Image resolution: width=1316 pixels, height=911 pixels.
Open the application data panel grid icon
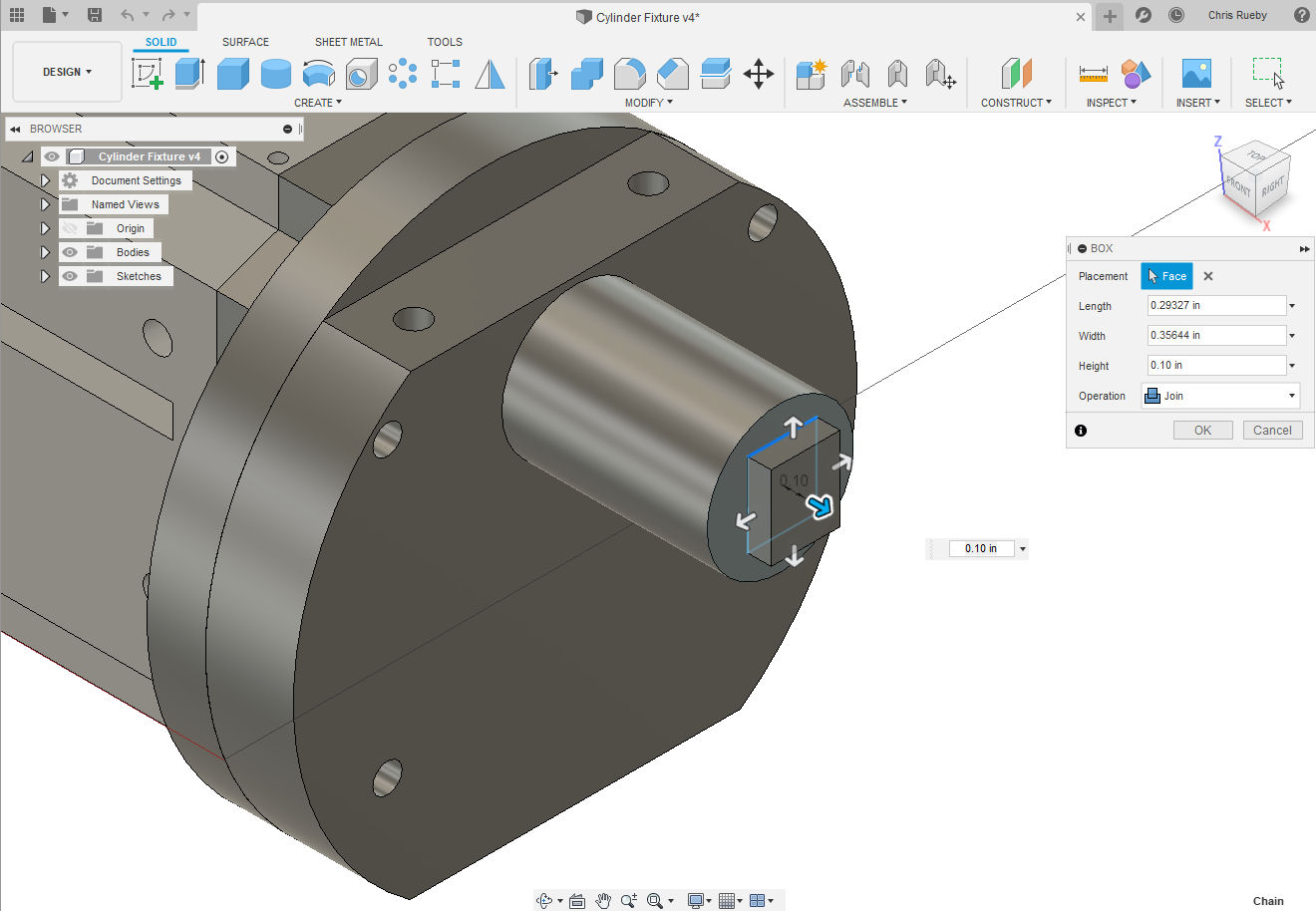click(x=17, y=15)
